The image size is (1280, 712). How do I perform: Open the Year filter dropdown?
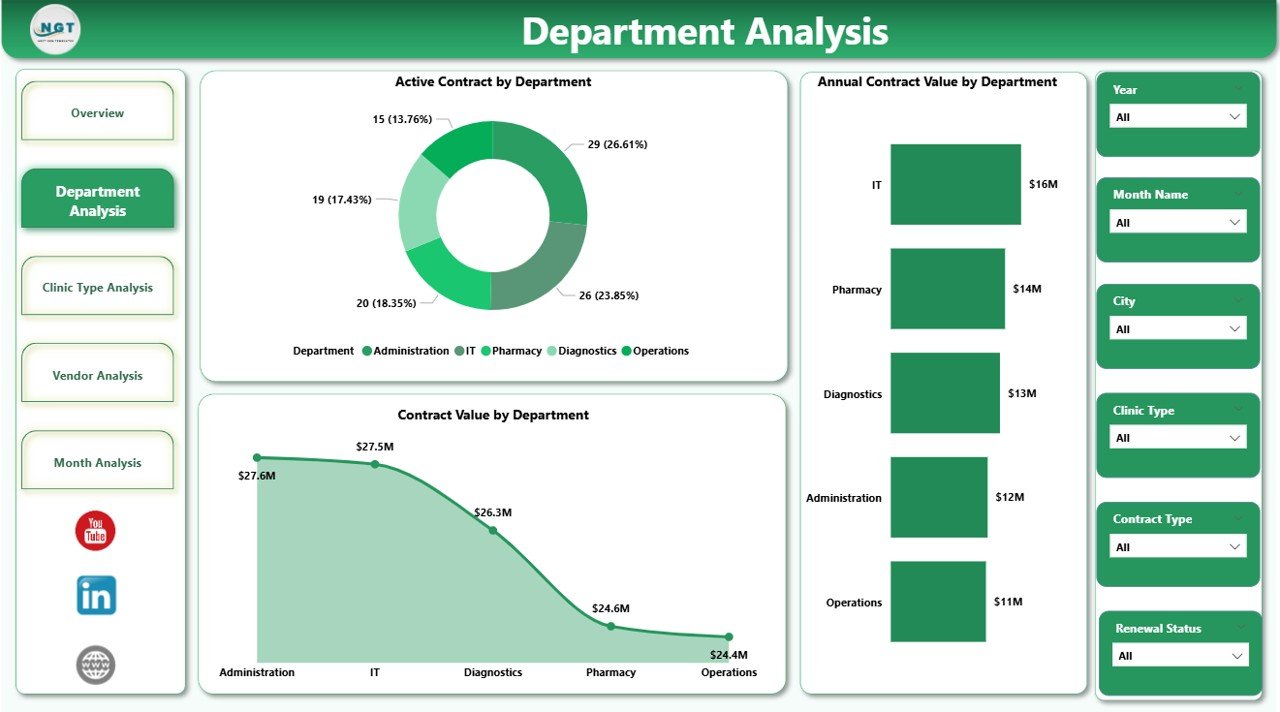coord(1178,117)
